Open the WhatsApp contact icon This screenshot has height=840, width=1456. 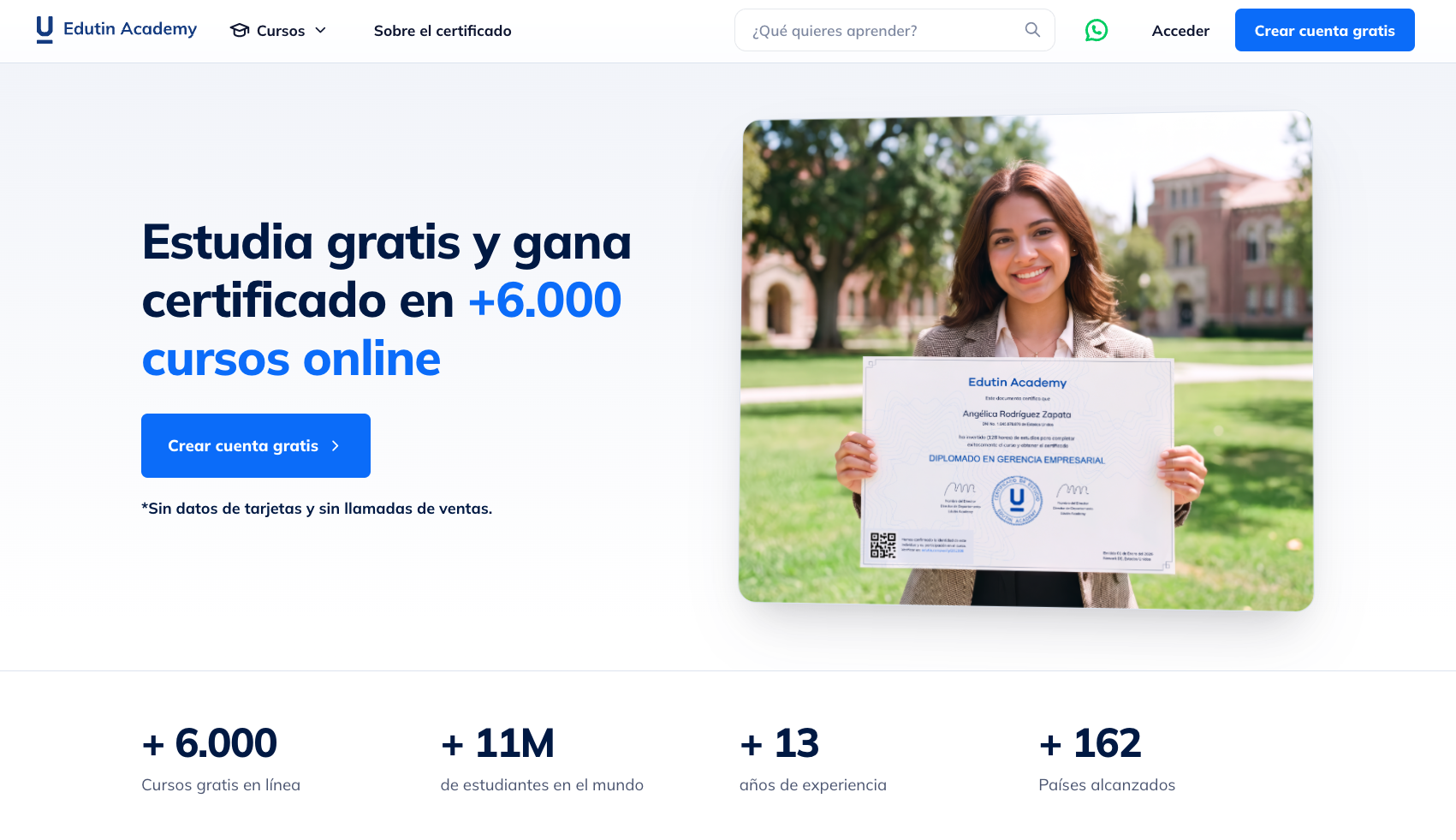click(x=1096, y=30)
